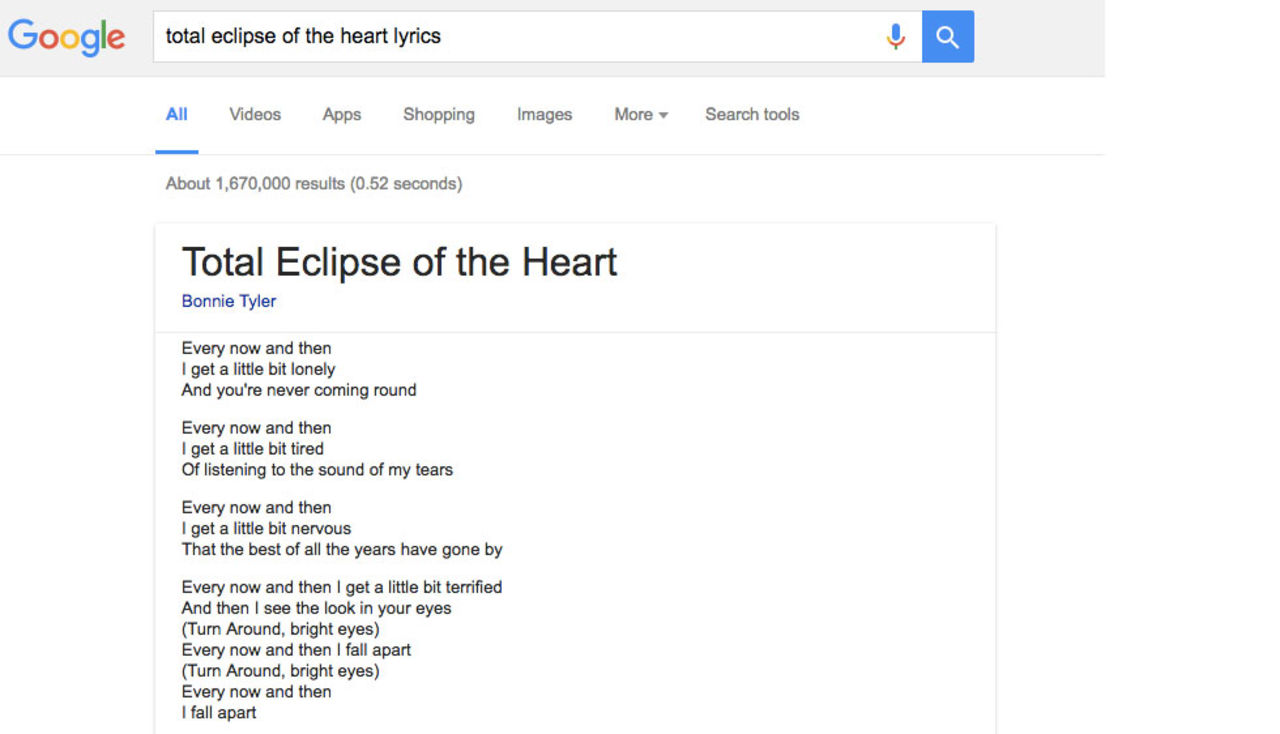Click lyric 'And then I see the look in your eyes'

[316, 608]
